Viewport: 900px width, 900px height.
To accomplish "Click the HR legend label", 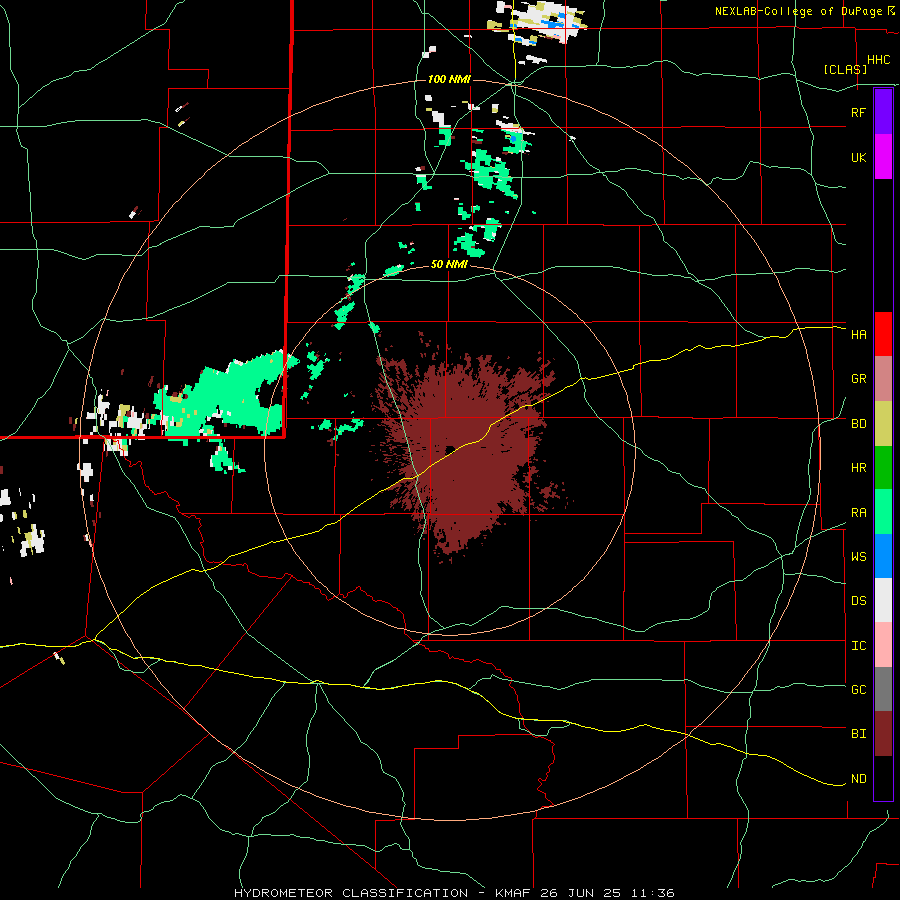I will 858,468.
